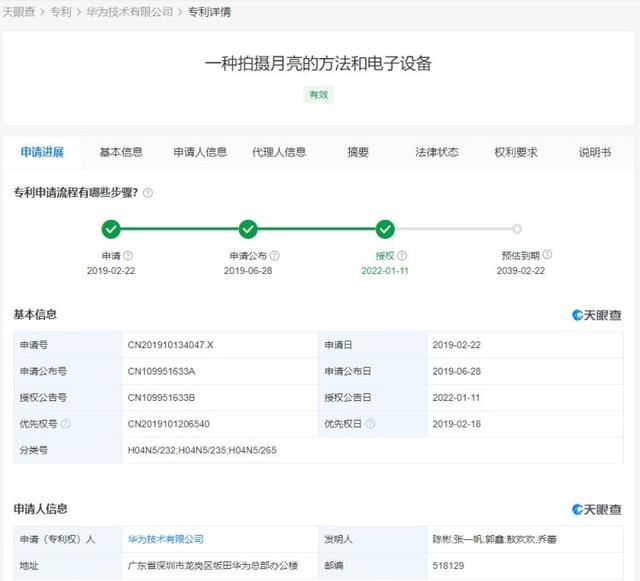Click the 授权 step checkmark circle

coord(385,229)
